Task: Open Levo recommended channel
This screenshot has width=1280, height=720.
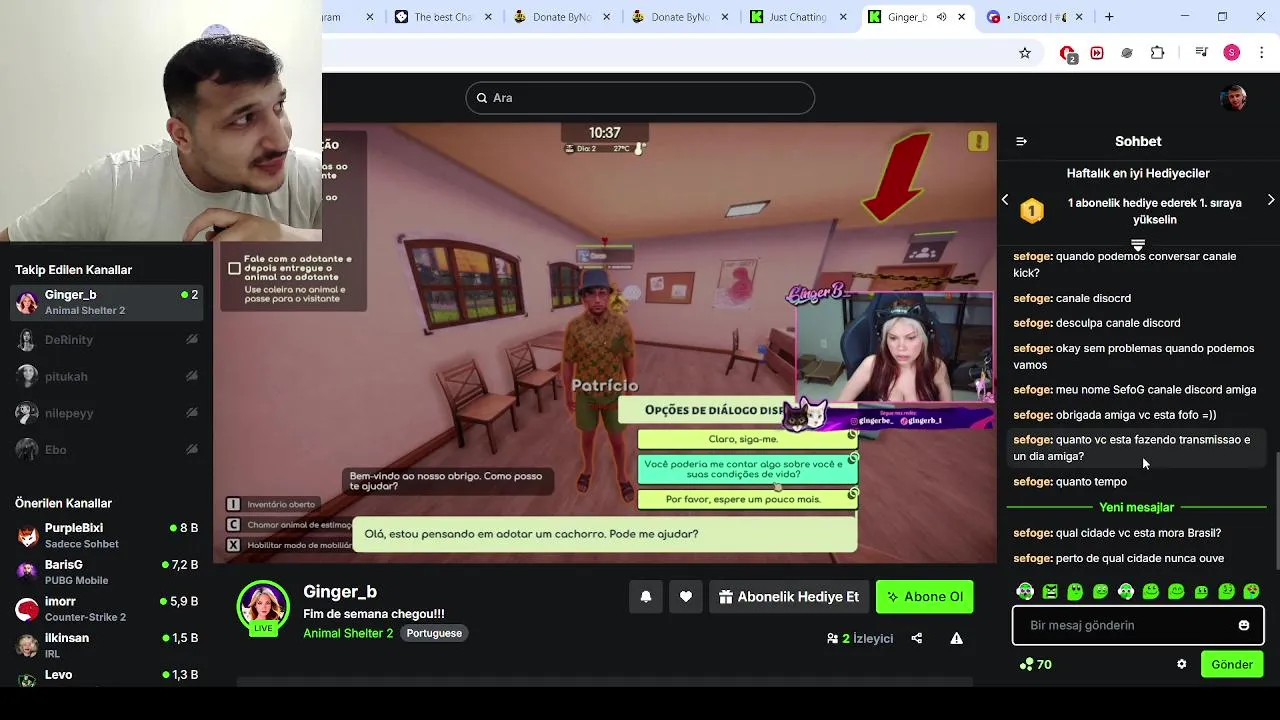Action: (x=107, y=675)
